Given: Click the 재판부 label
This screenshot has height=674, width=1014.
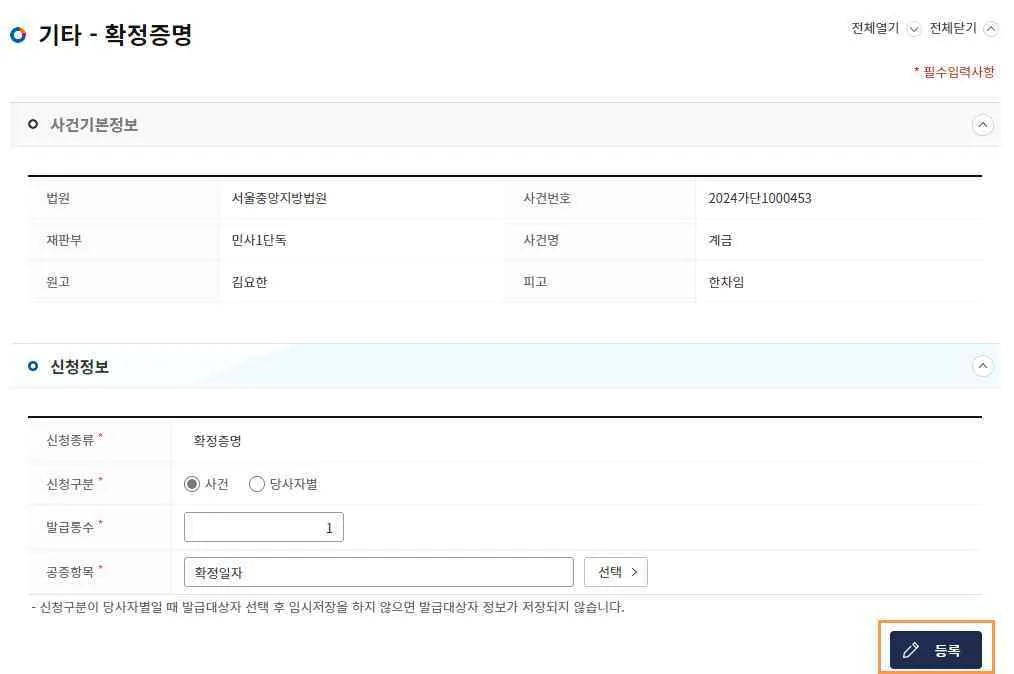Looking at the screenshot, I should point(64,240).
